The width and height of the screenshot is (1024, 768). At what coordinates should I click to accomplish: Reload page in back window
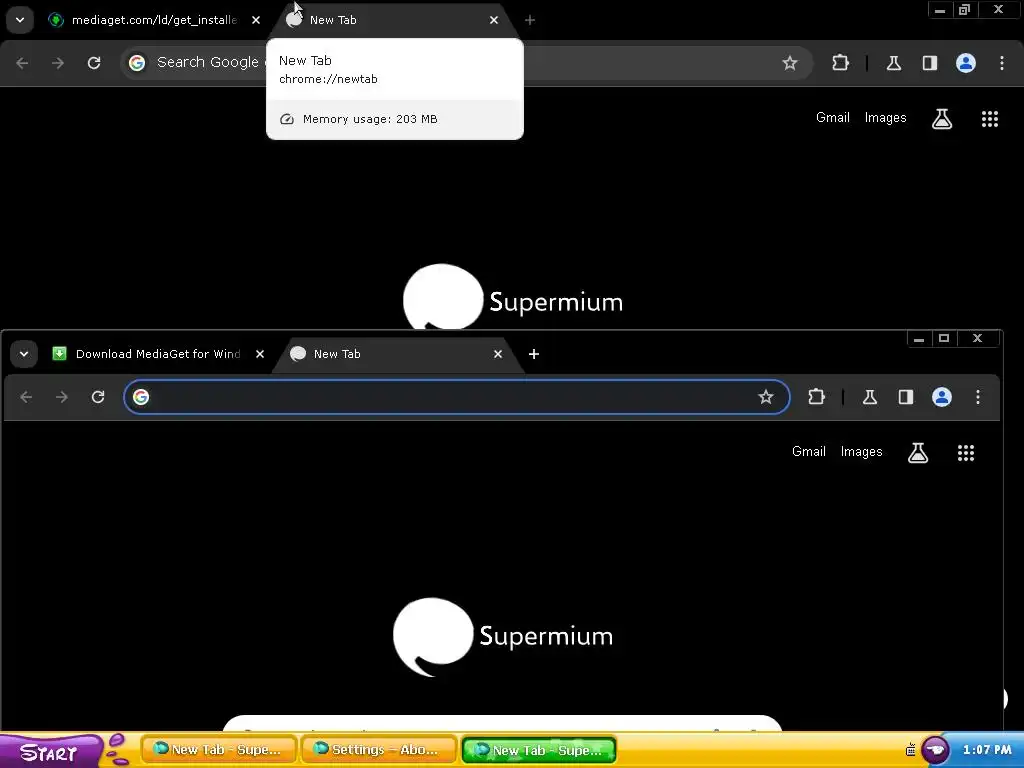tap(94, 63)
